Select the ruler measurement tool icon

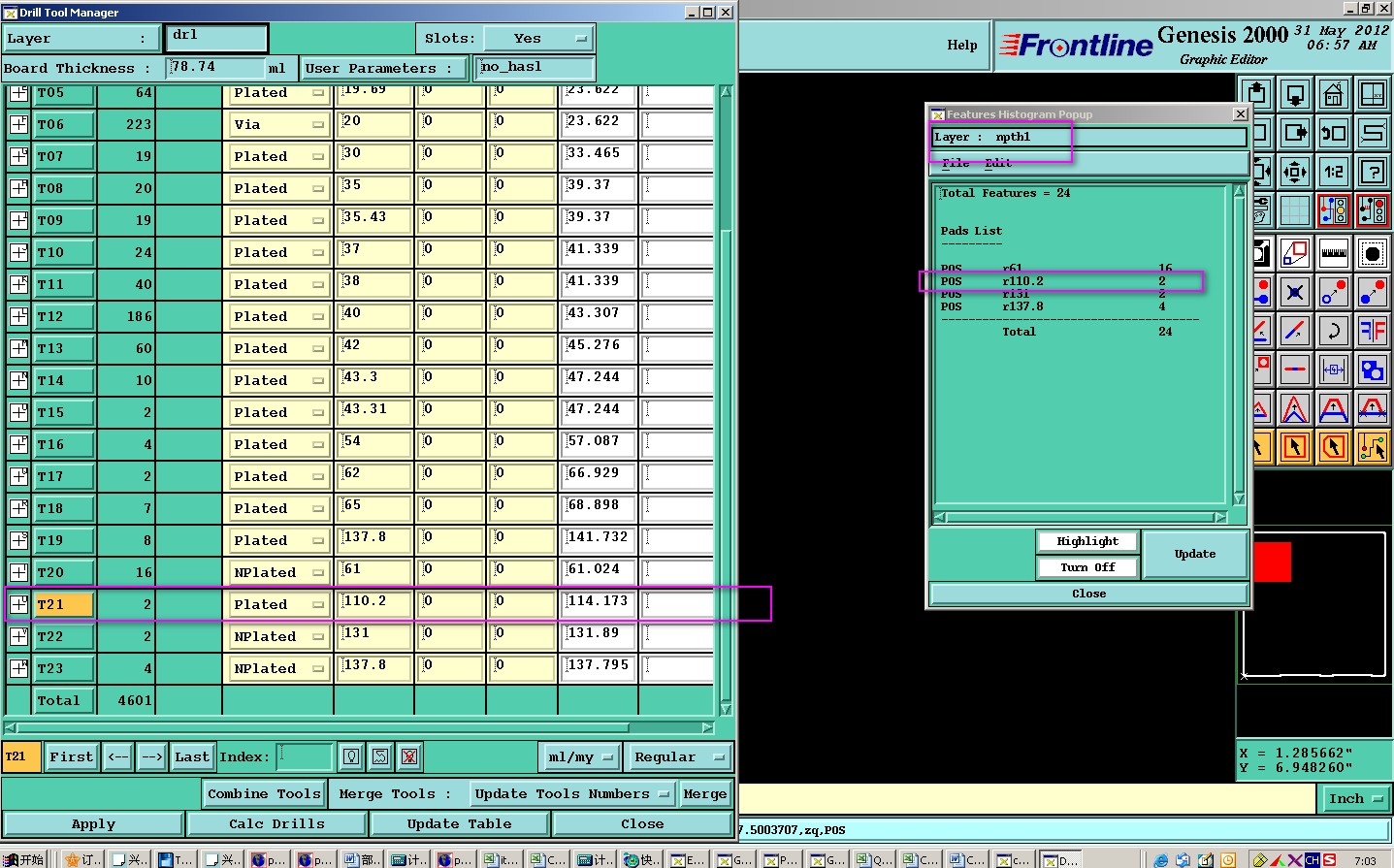pyautogui.click(x=1334, y=253)
